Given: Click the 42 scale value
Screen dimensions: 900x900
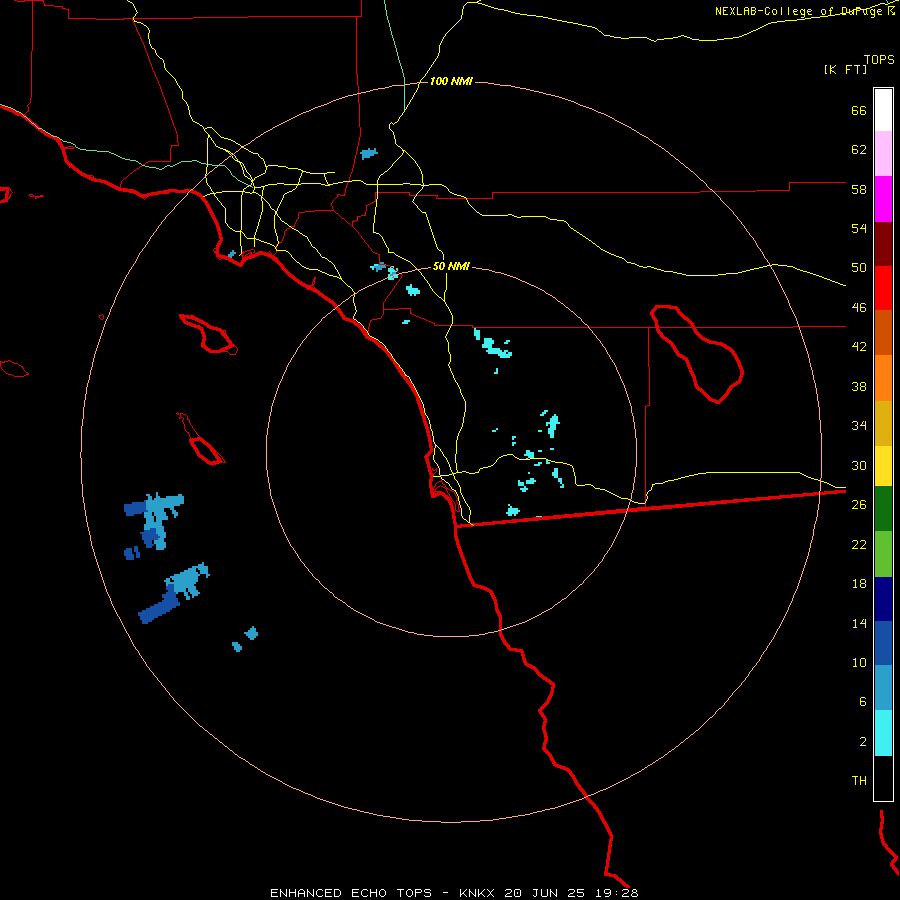Looking at the screenshot, I should coord(859,347).
